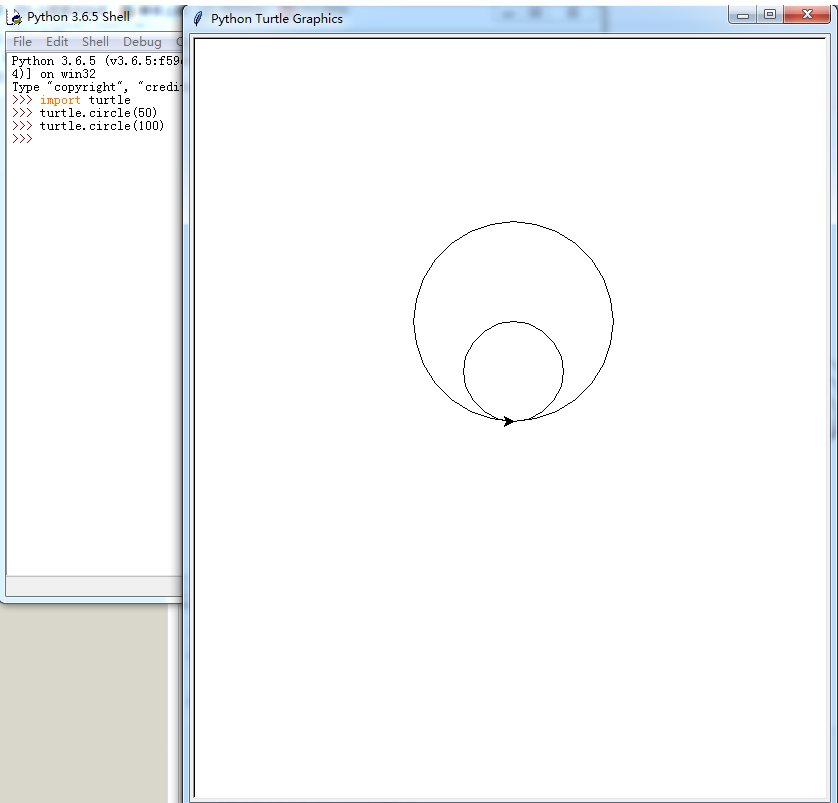Minimize the Python Turtle Graphics window
Viewport: 838px width, 803px height.
(743, 14)
